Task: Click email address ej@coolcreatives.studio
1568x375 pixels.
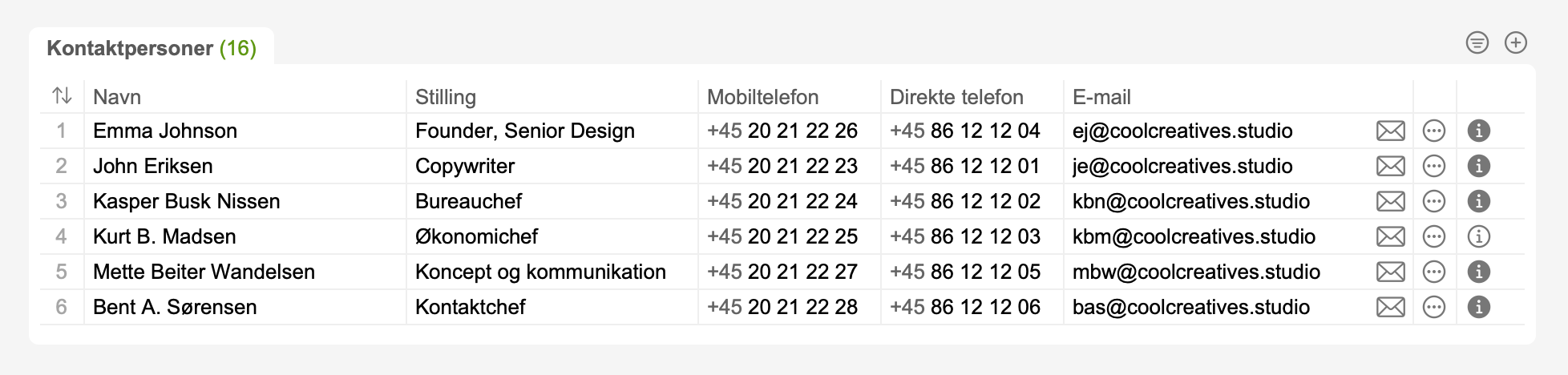Action: click(1182, 131)
